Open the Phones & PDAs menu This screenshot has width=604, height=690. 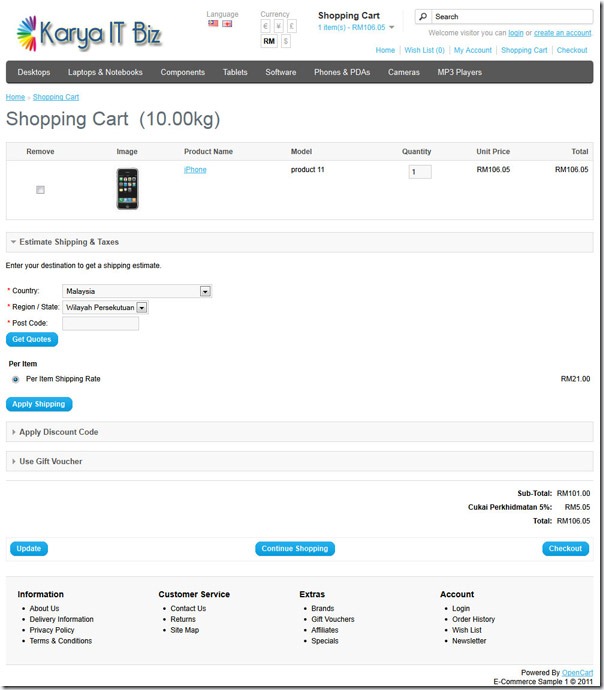click(x=342, y=72)
